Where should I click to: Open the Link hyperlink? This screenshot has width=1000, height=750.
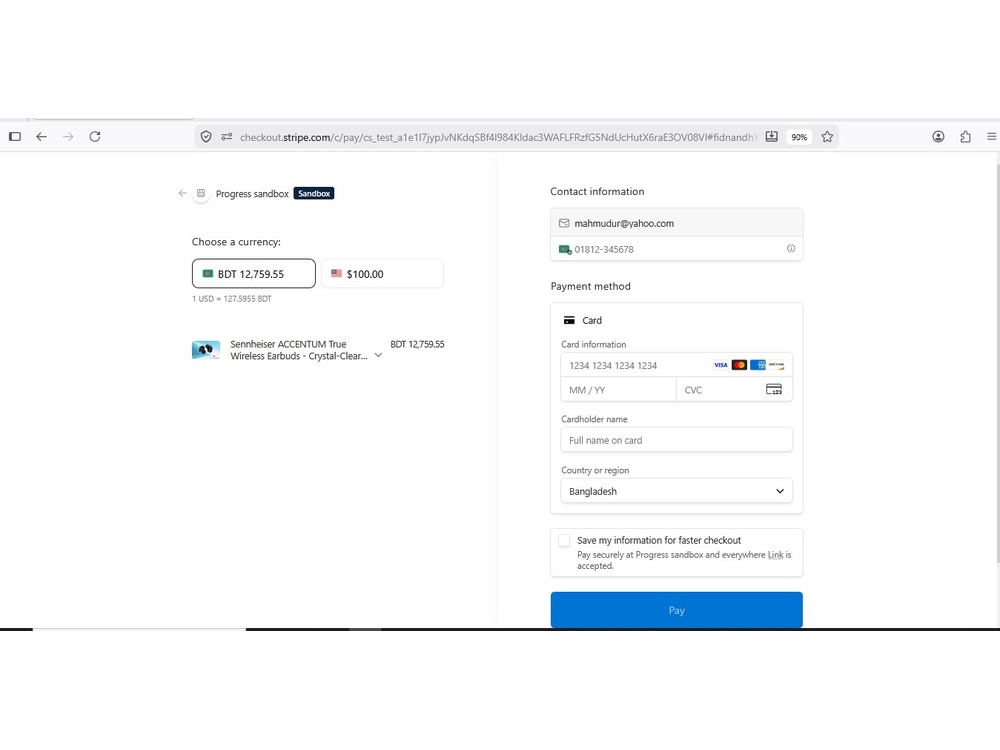click(775, 555)
